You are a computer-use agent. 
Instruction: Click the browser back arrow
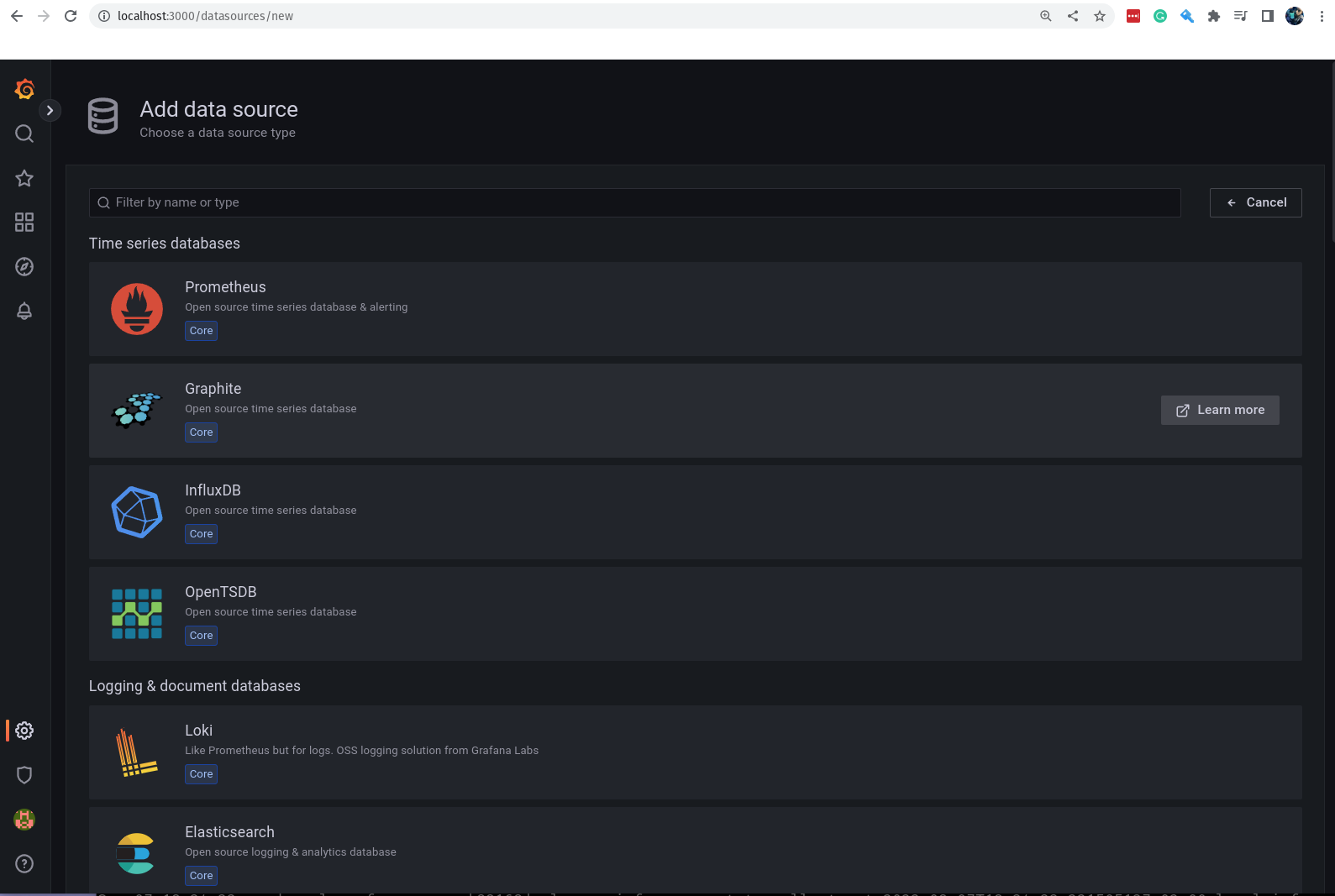click(x=17, y=16)
